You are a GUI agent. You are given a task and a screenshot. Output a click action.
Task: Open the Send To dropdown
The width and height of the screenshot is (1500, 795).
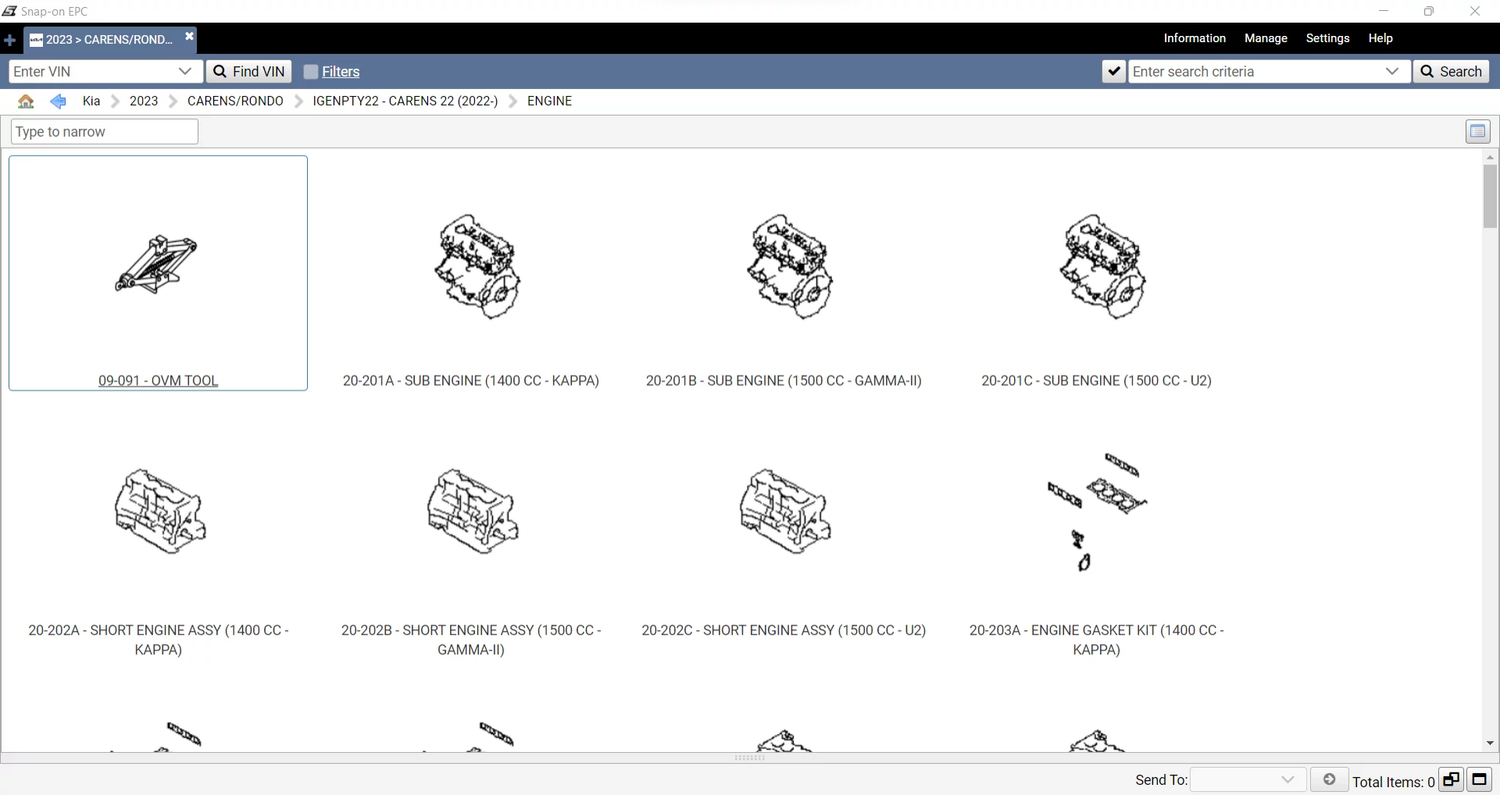tap(1286, 780)
